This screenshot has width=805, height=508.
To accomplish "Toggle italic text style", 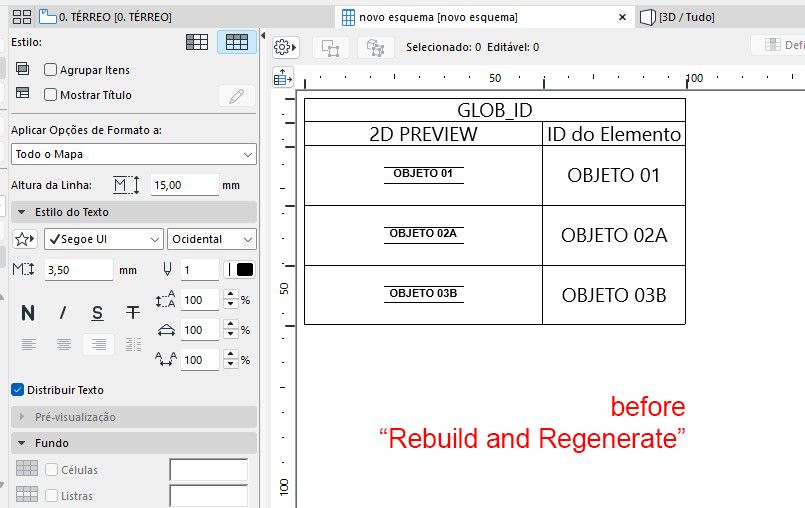I will (x=63, y=312).
